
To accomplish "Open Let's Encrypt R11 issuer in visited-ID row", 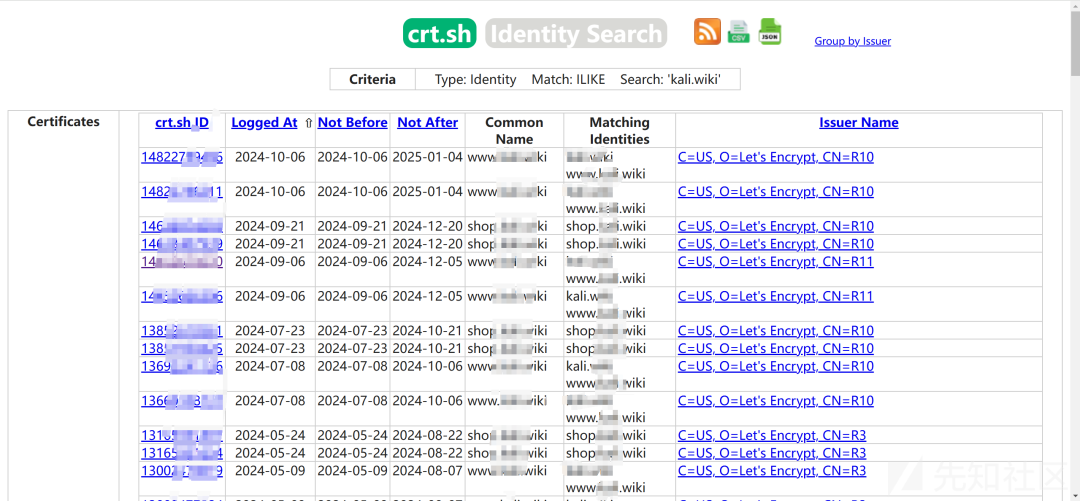I will point(776,262).
